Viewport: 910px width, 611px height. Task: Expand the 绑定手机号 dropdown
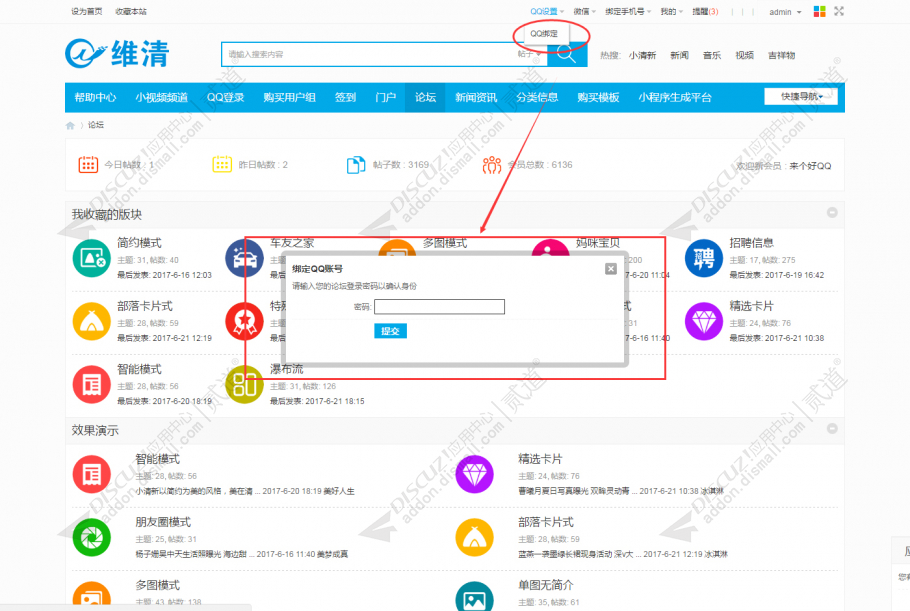point(628,12)
